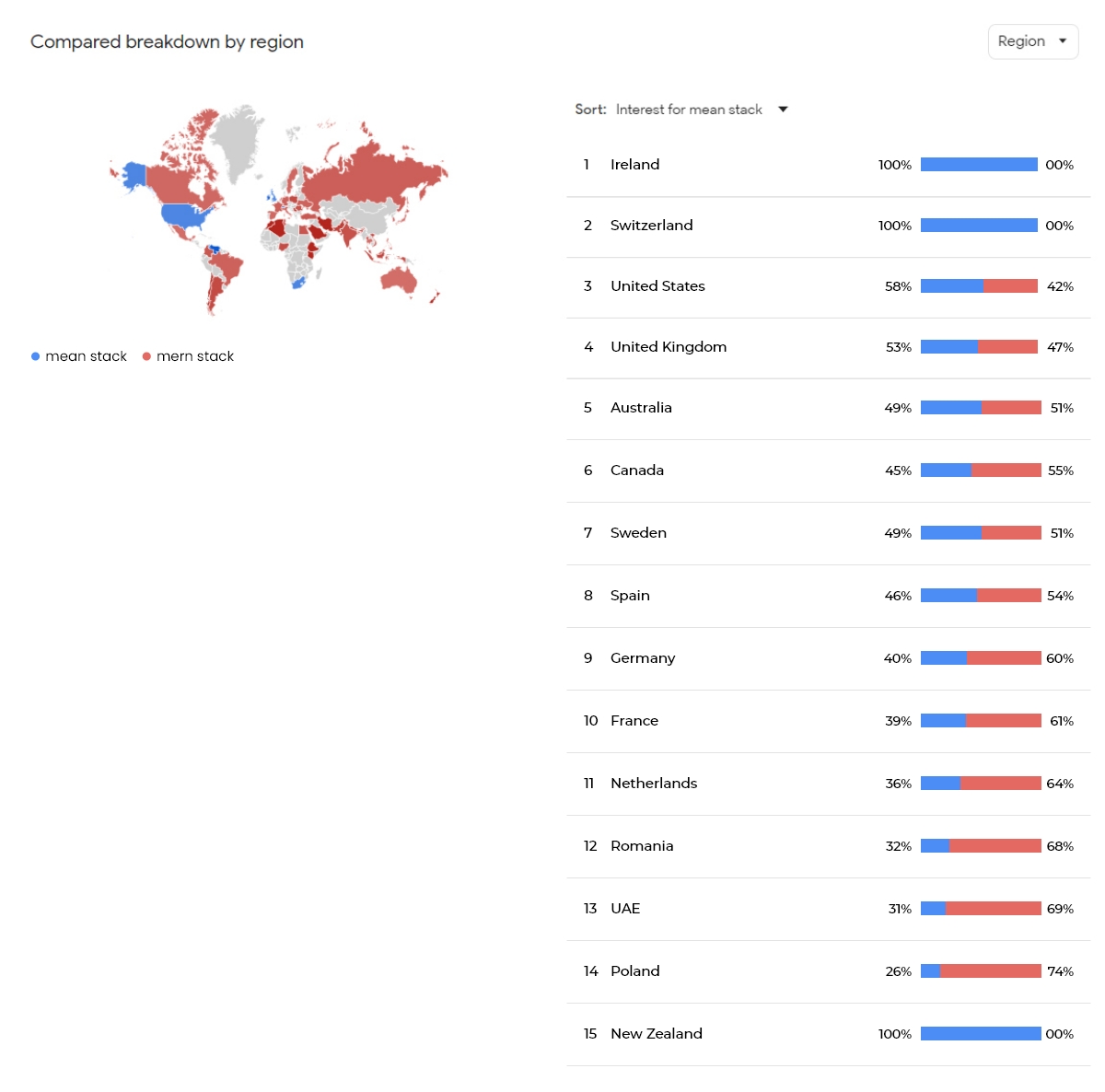The image size is (1105, 1092).
Task: Open the Switzerland region entry
Action: (651, 226)
